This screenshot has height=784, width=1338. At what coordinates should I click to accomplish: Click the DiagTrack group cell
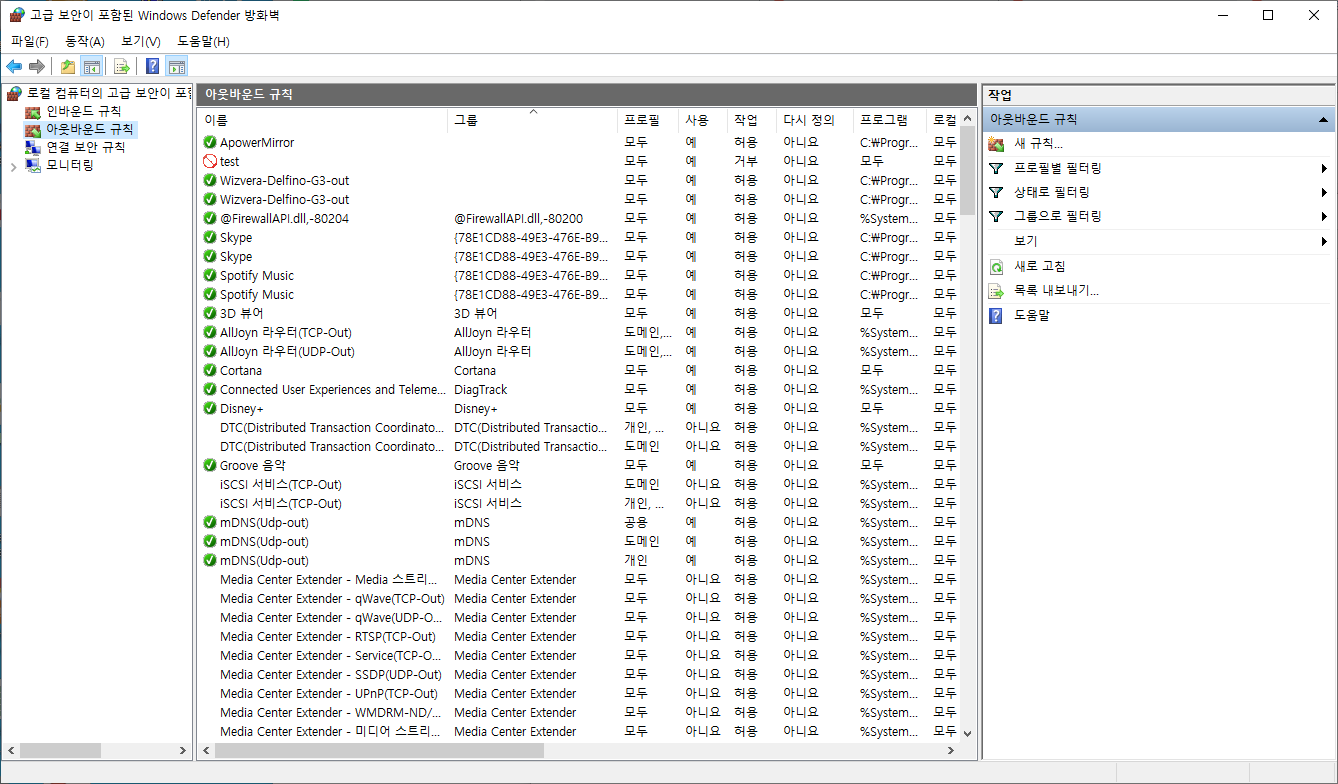pos(481,389)
